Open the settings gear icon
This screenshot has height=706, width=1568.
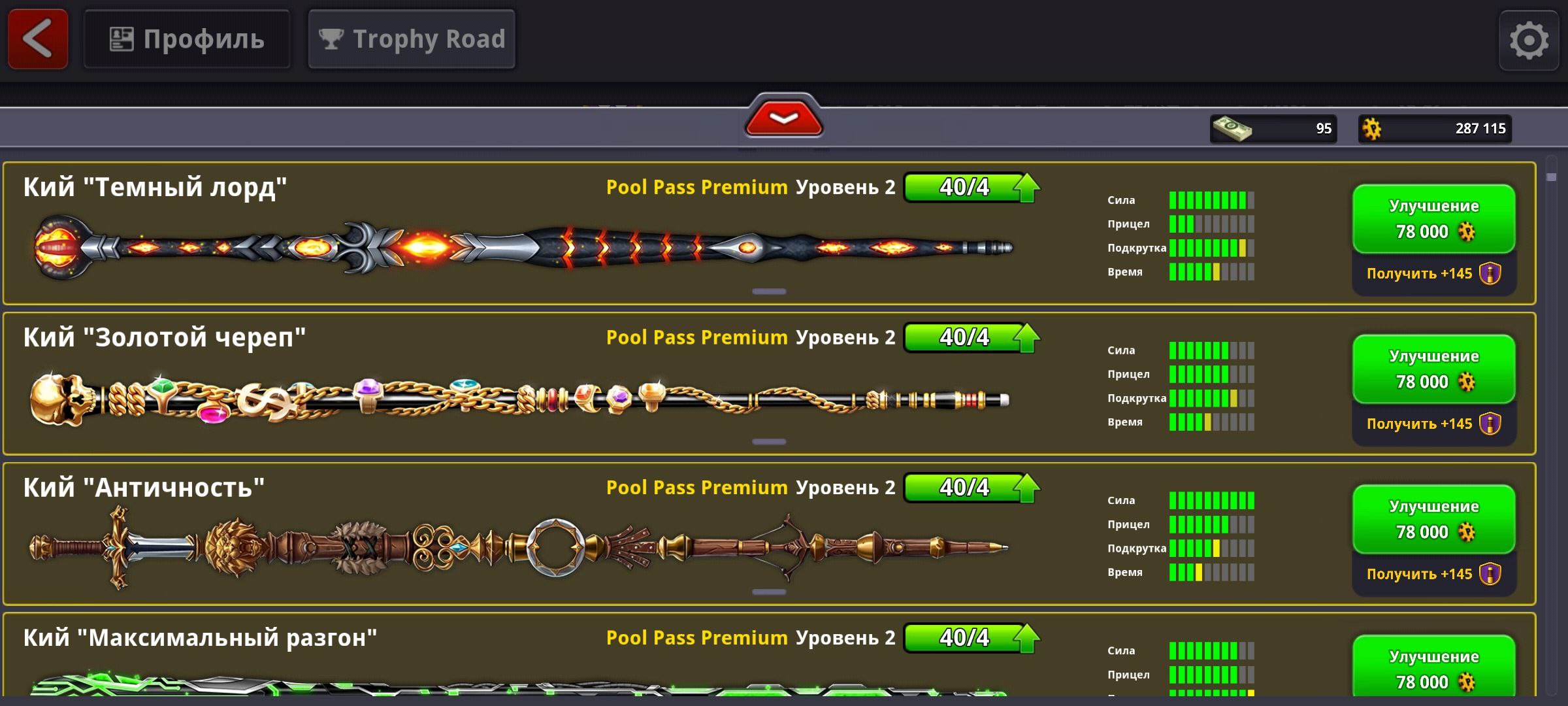click(x=1529, y=41)
